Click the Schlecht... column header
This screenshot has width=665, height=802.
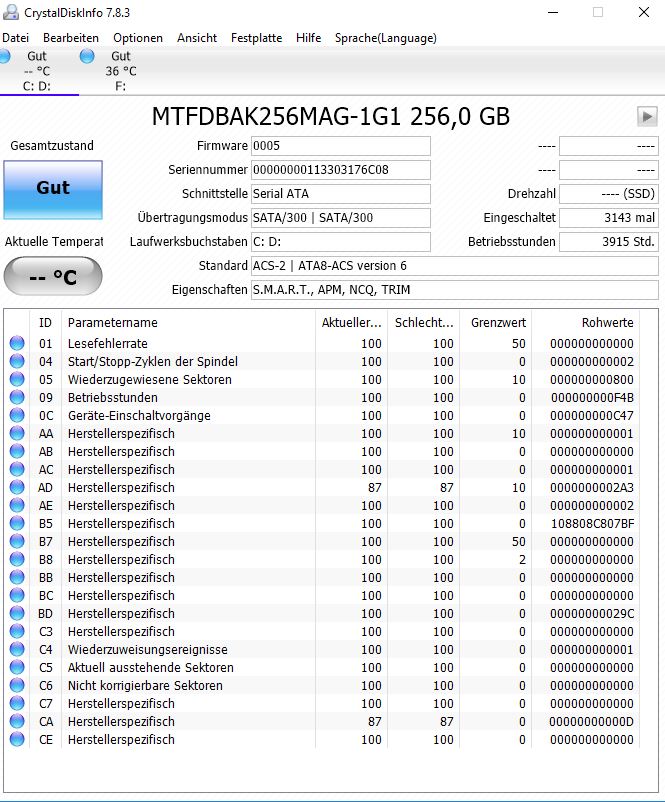pos(424,323)
